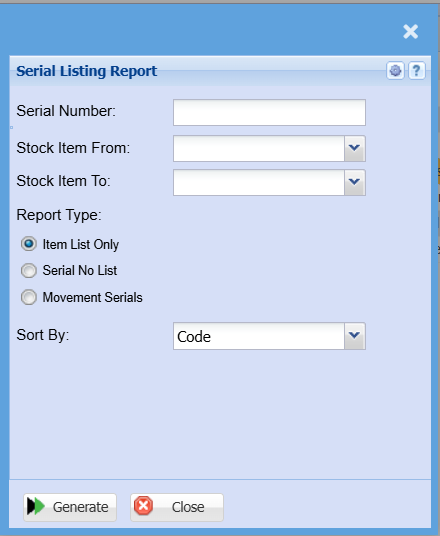
Task: Click the Sort By field showing Code
Action: tap(259, 336)
